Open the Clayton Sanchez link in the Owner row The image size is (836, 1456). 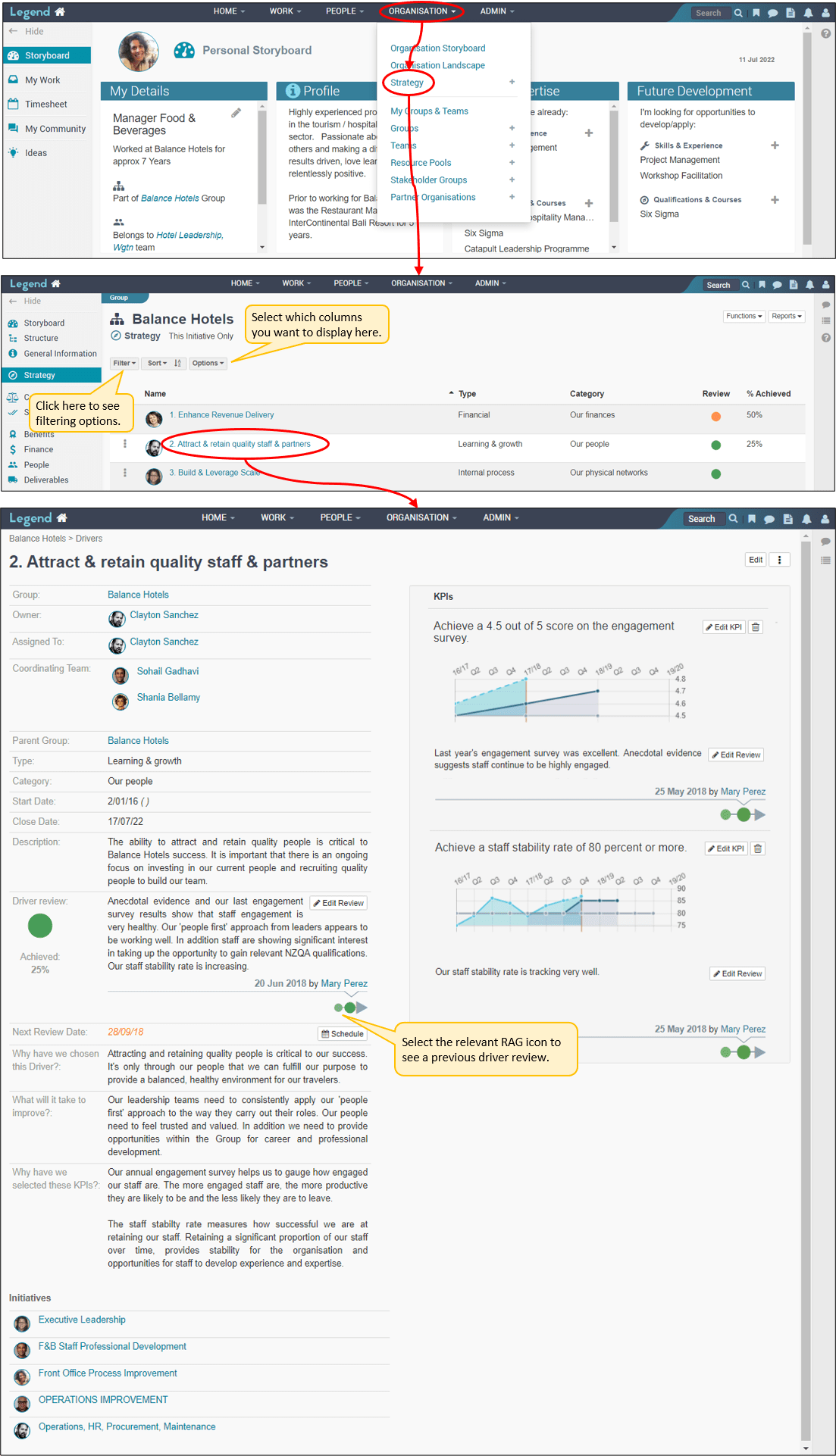[164, 615]
